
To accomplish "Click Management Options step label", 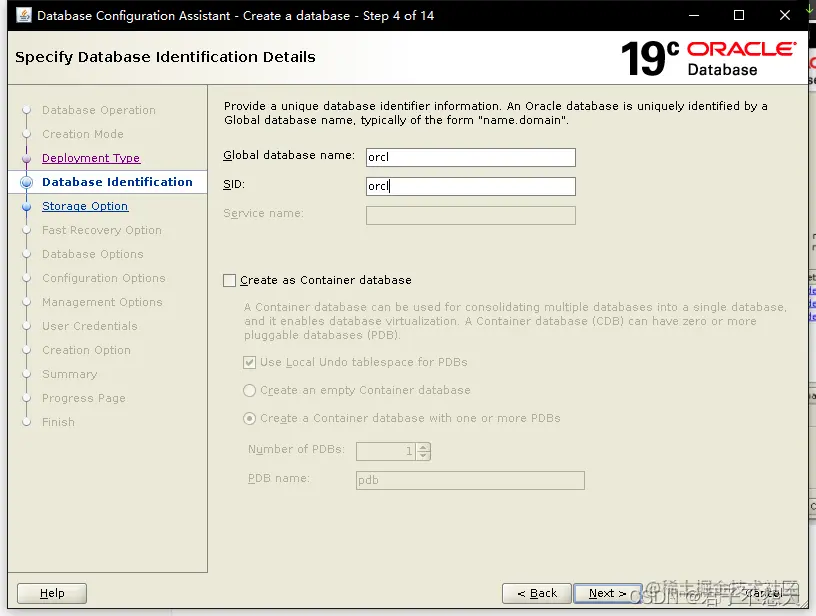I will pos(102,302).
